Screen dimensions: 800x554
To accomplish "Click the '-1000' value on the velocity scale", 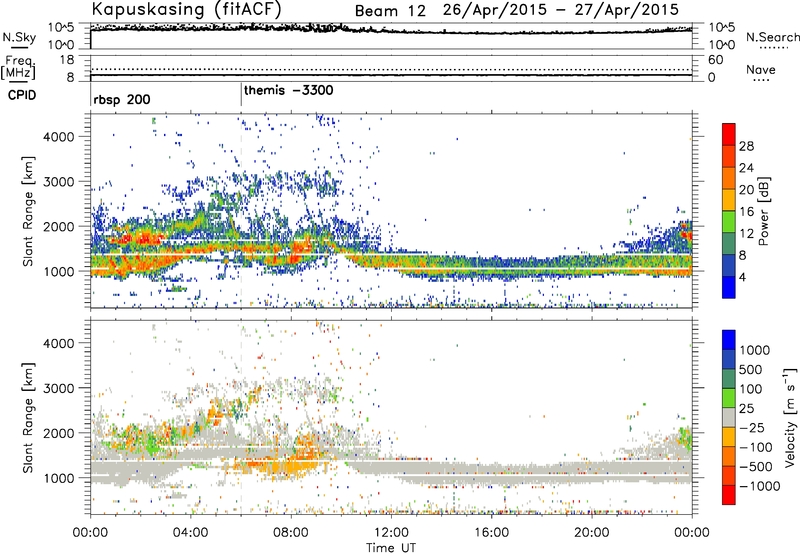I will pos(760,486).
